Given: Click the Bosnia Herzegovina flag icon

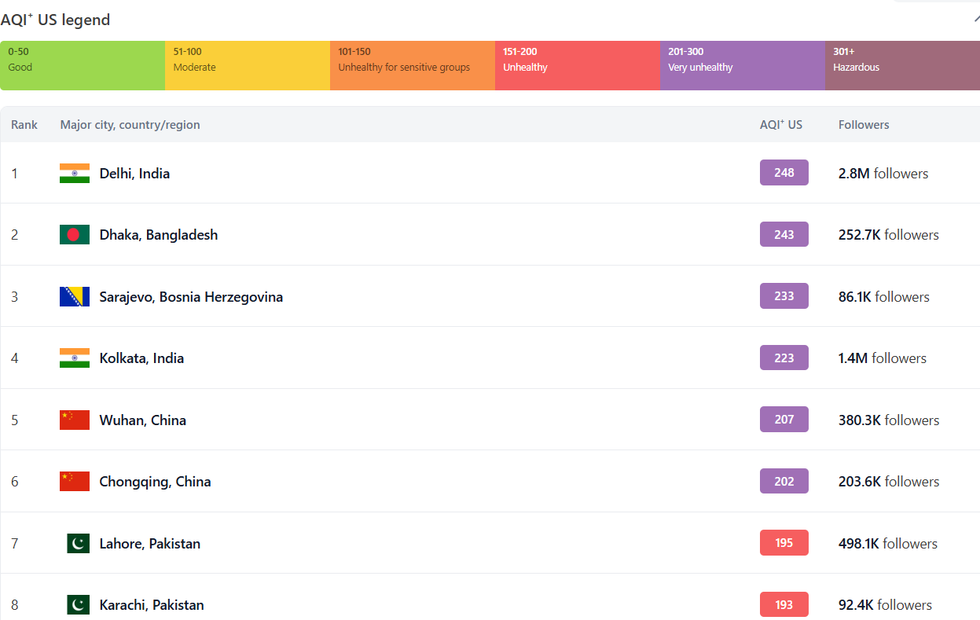Looking at the screenshot, I should [x=75, y=297].
